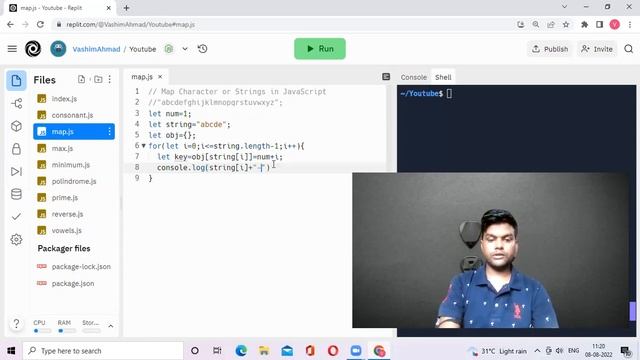This screenshot has width=640, height=360.
Task: Click the RAM usage bar
Action: click(x=67, y=331)
